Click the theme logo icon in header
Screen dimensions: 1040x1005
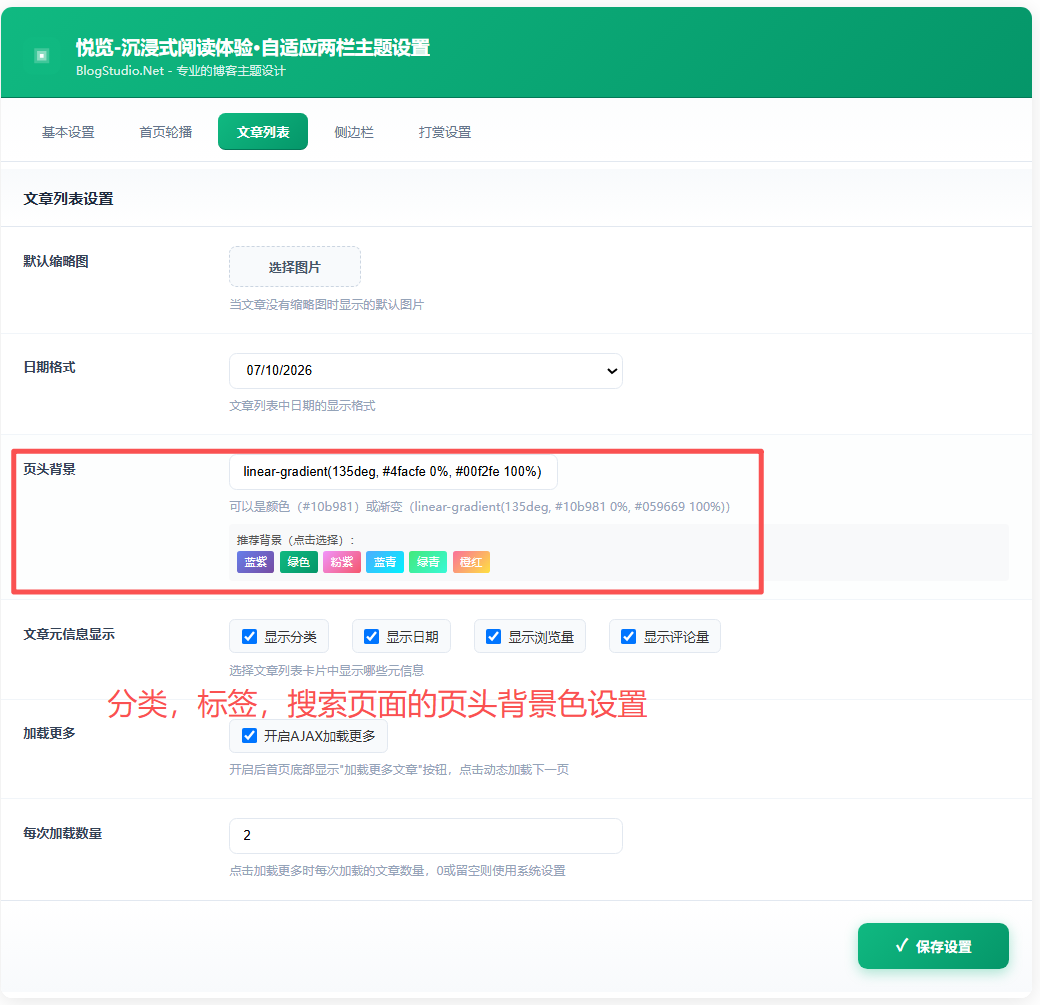coord(41,56)
